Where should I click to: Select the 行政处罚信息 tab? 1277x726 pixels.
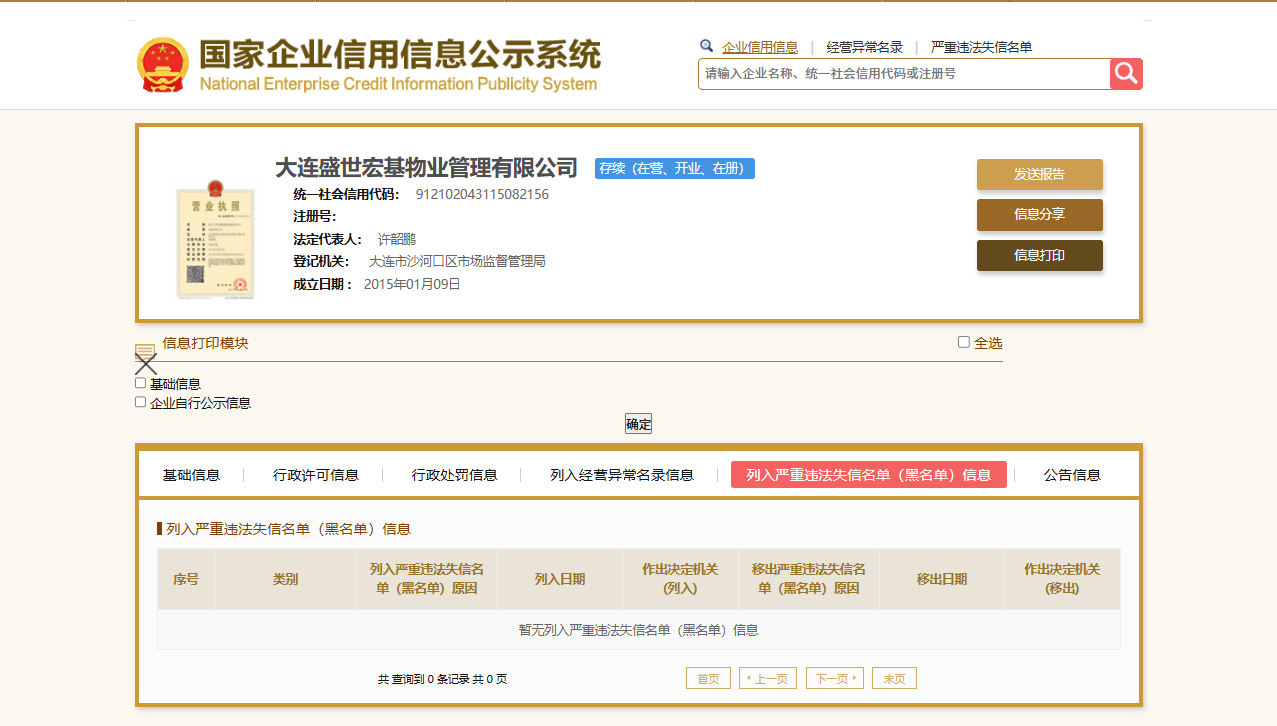(x=454, y=475)
